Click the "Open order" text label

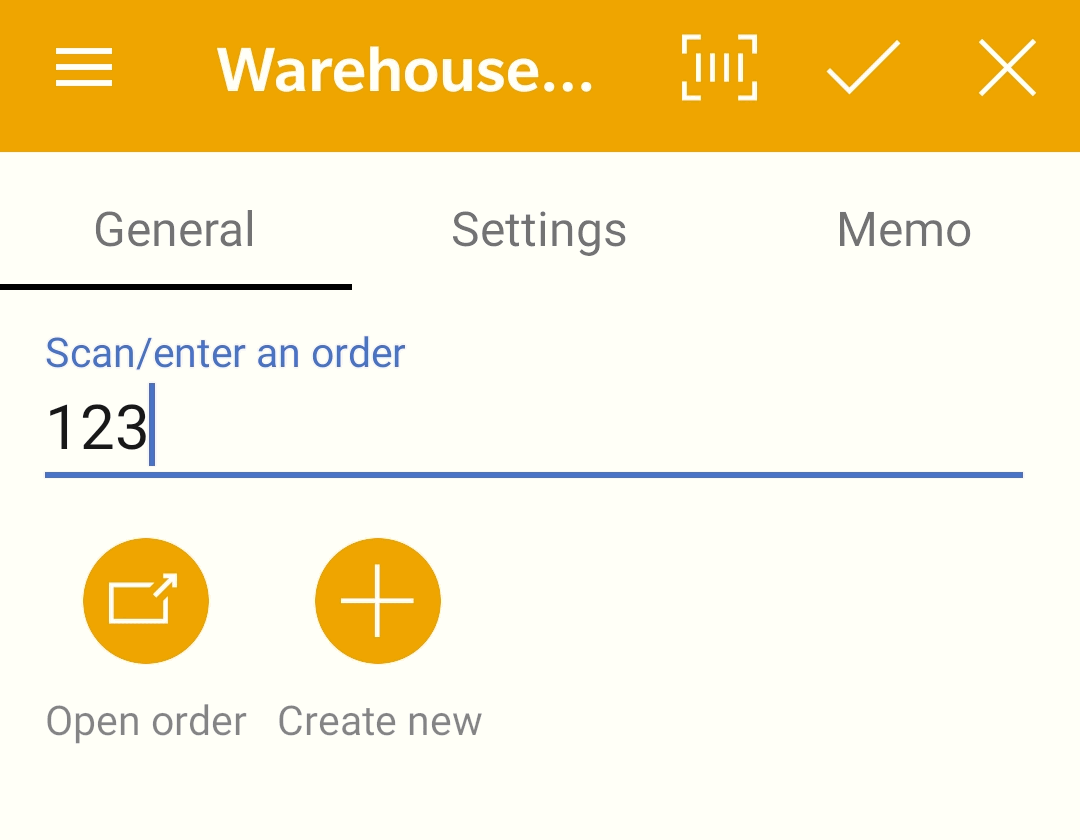(x=146, y=721)
